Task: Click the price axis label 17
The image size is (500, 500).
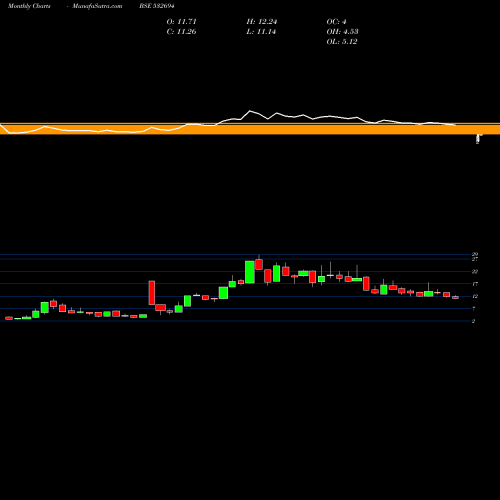Action: click(x=475, y=284)
